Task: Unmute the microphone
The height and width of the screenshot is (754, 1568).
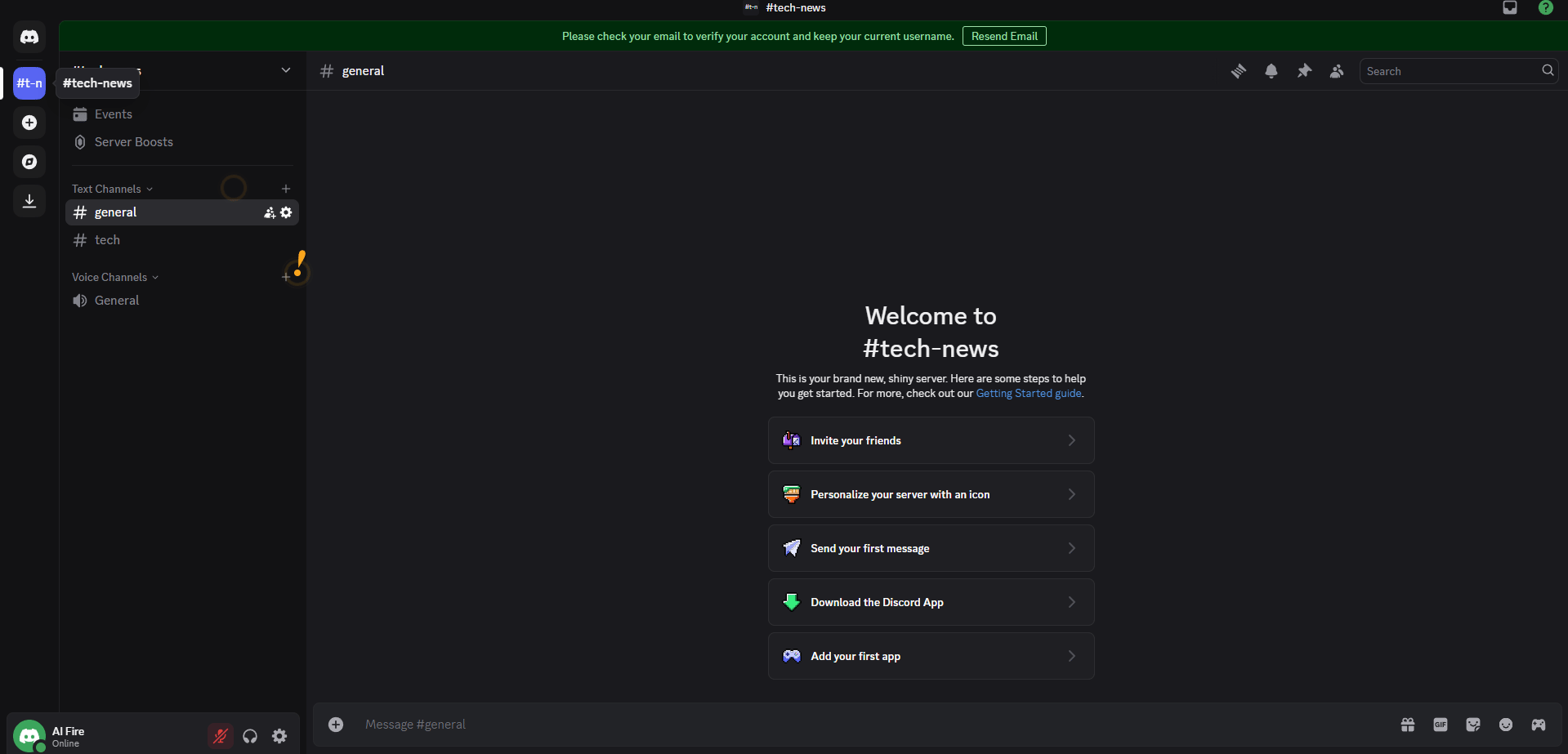Action: [221, 736]
